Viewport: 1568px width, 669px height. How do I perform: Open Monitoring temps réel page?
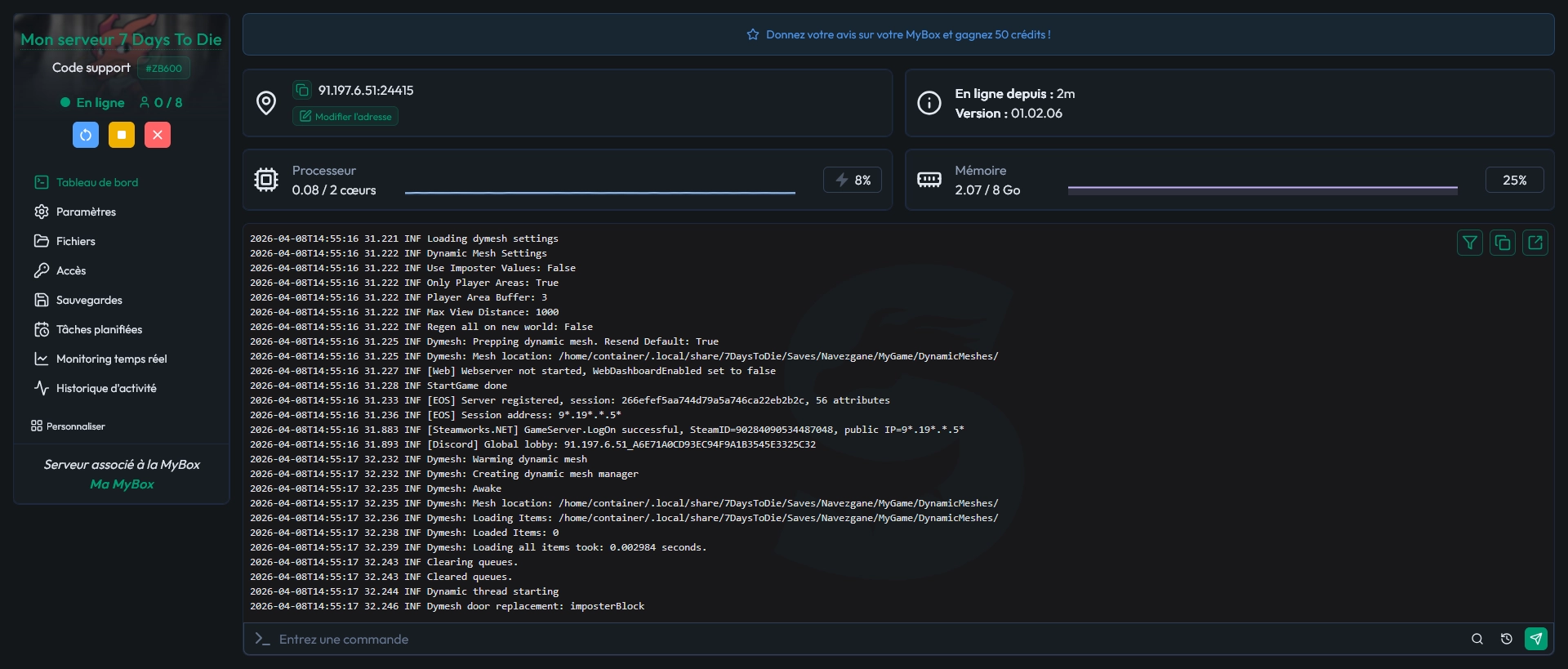click(111, 359)
